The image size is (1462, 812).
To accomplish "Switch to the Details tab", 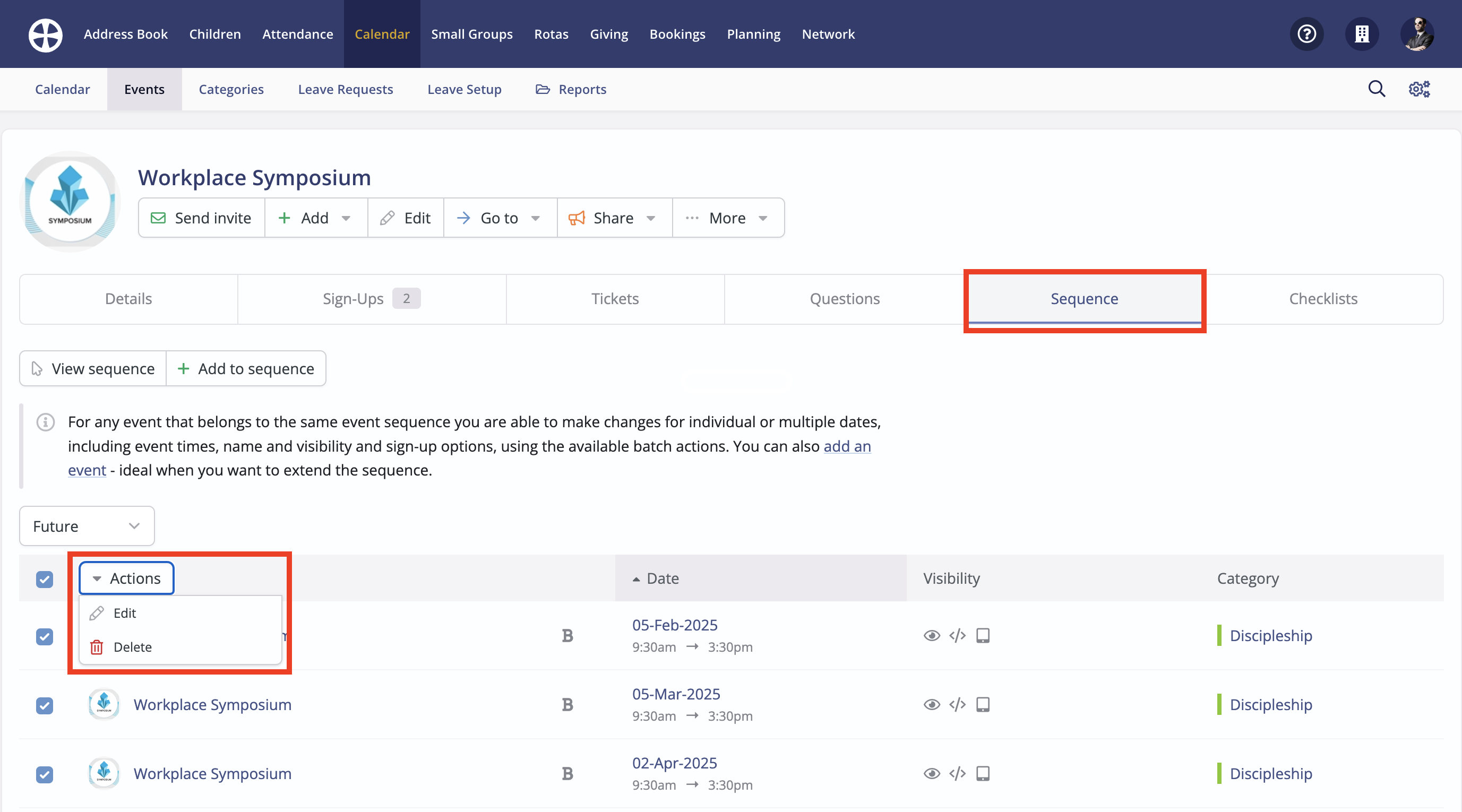I will (x=128, y=299).
